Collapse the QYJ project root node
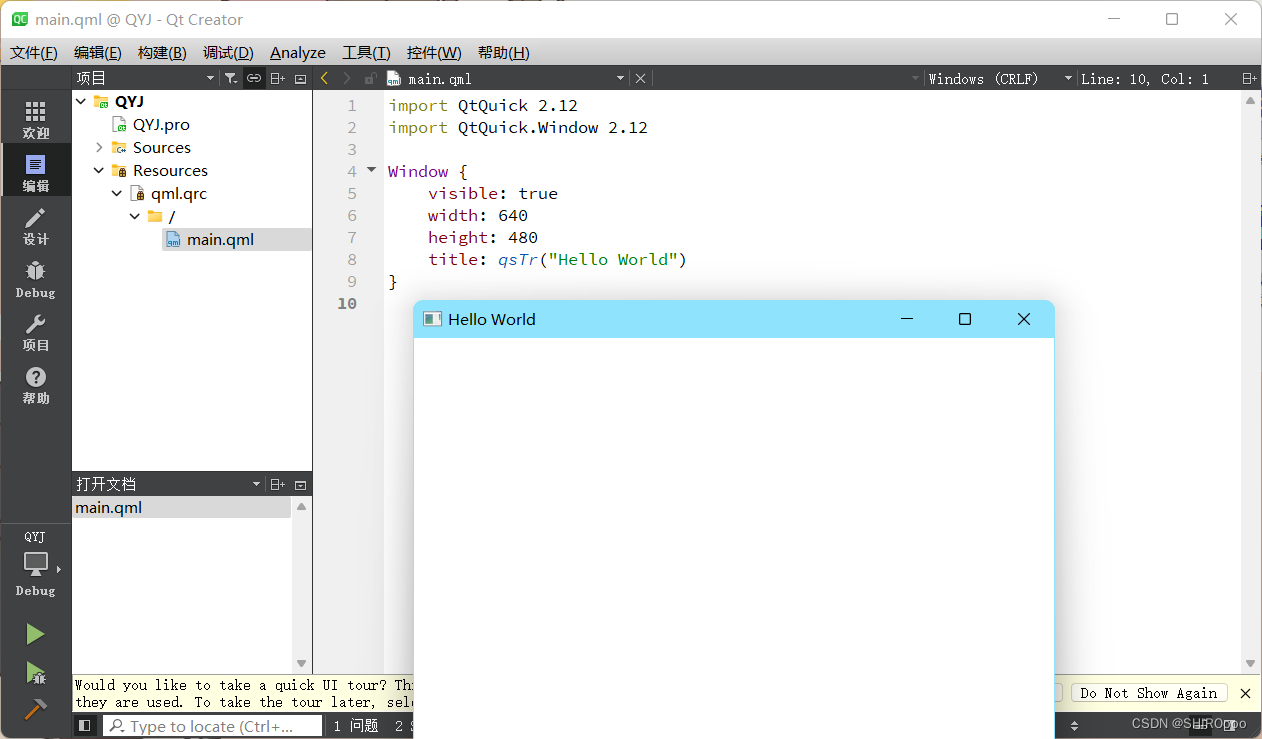 click(81, 101)
